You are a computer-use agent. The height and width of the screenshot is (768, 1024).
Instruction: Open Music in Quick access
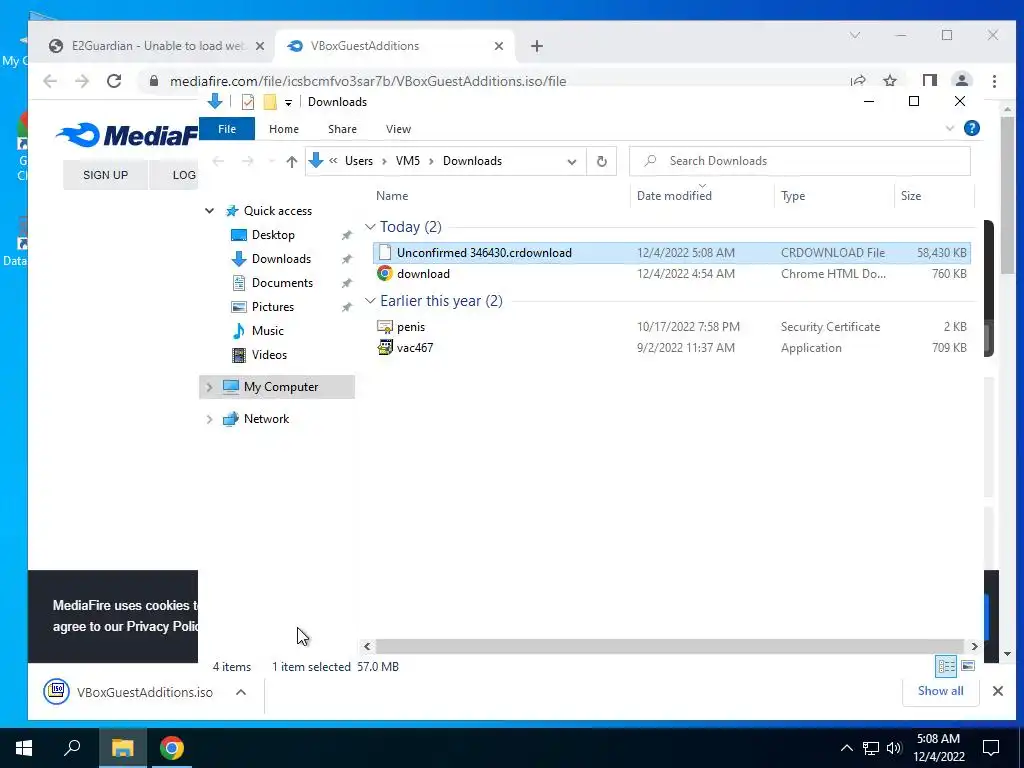(268, 331)
